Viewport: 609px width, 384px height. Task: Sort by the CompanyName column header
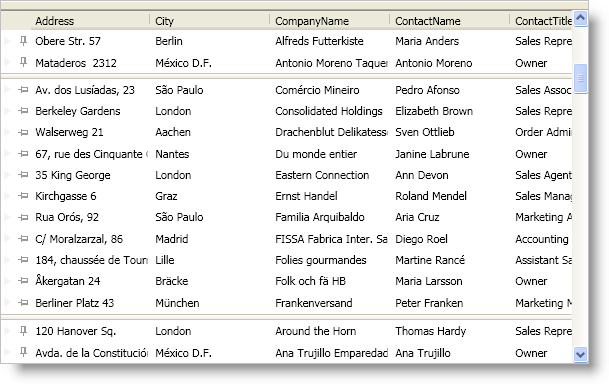pyautogui.click(x=330, y=21)
